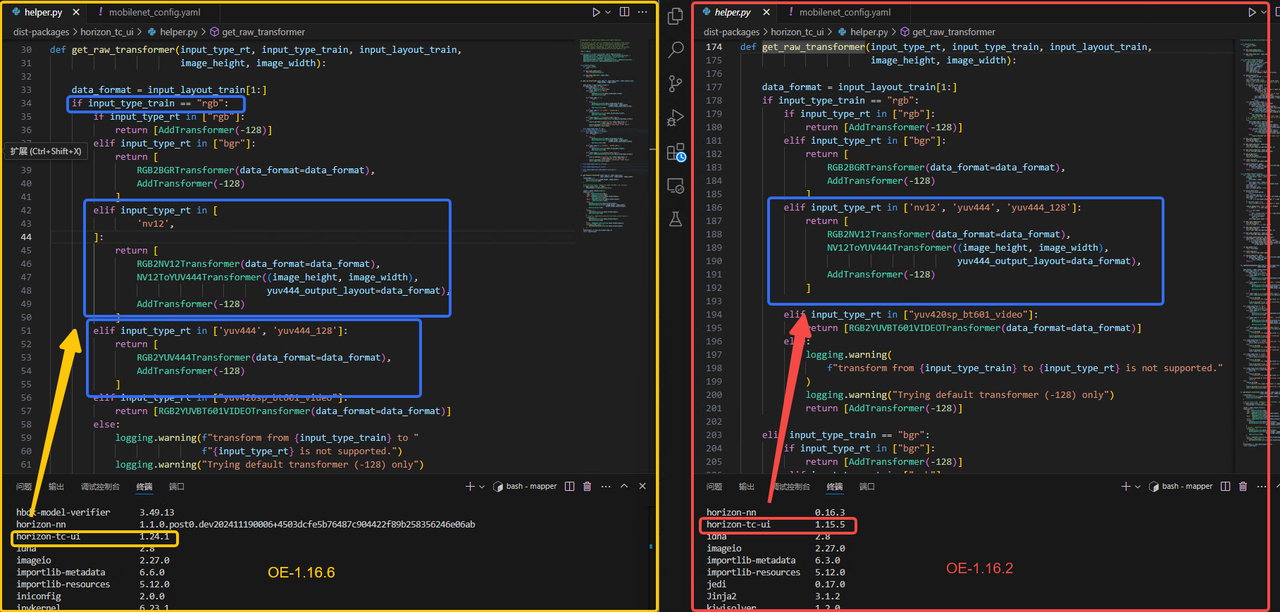Select the 调试控制台 tab in the left panel
The image size is (1280, 612).
(x=101, y=487)
